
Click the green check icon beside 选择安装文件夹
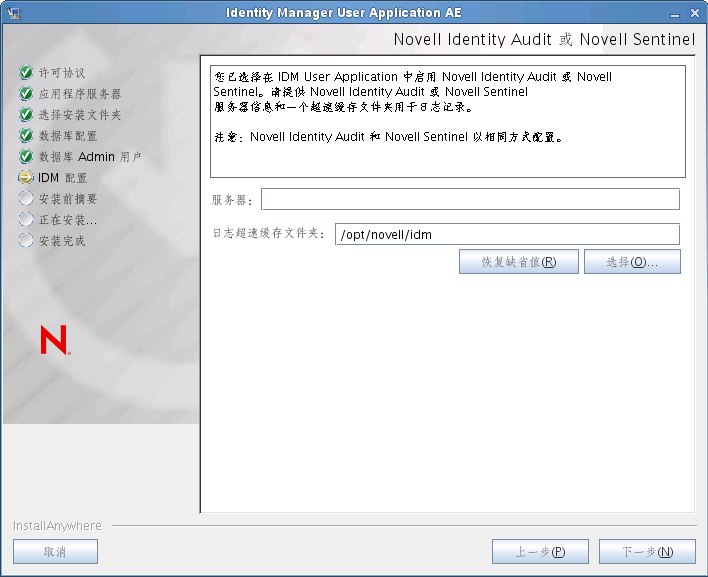point(26,114)
